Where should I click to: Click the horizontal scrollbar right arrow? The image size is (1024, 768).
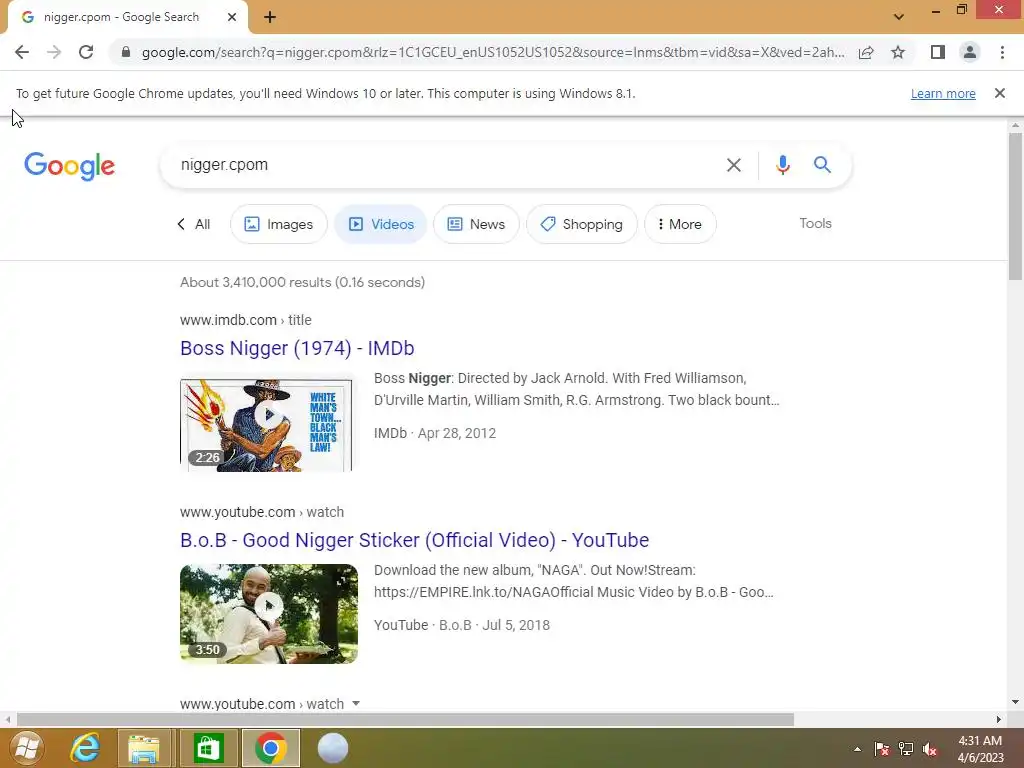coord(998,719)
